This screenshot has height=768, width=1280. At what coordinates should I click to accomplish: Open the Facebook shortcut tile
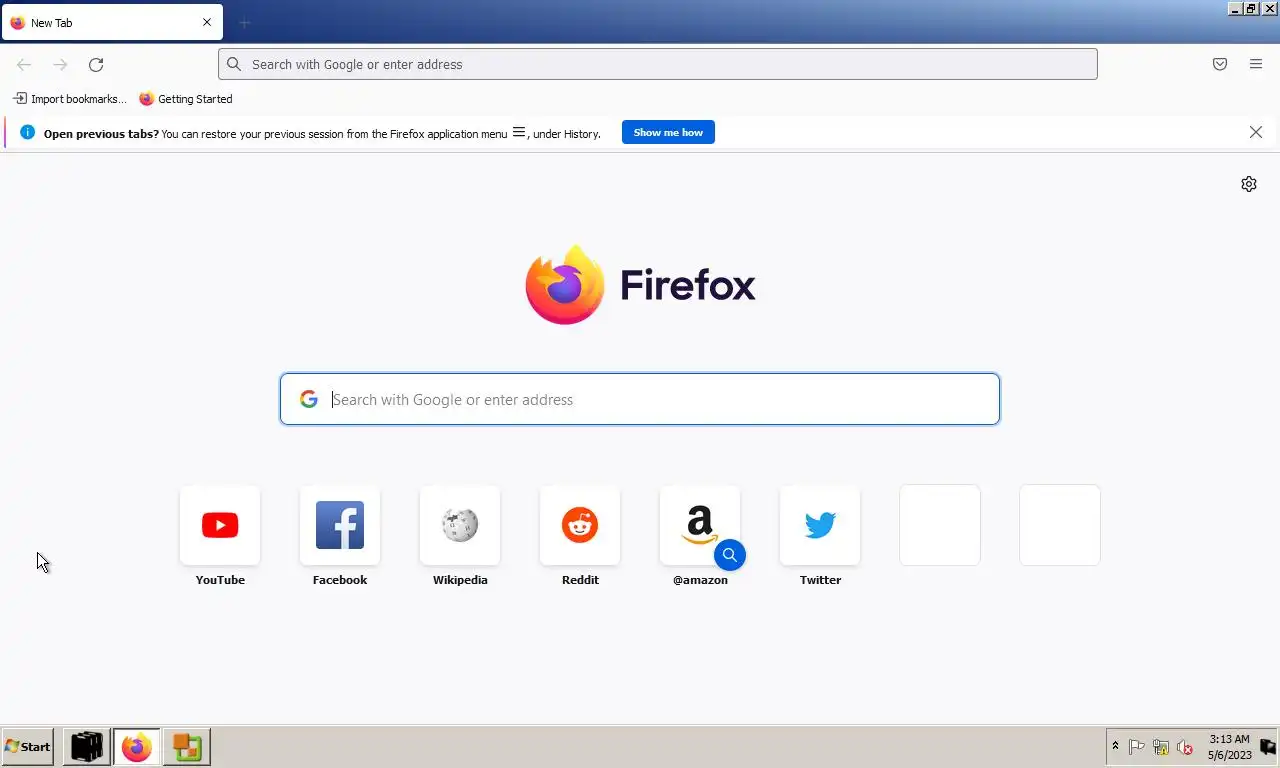click(x=340, y=525)
